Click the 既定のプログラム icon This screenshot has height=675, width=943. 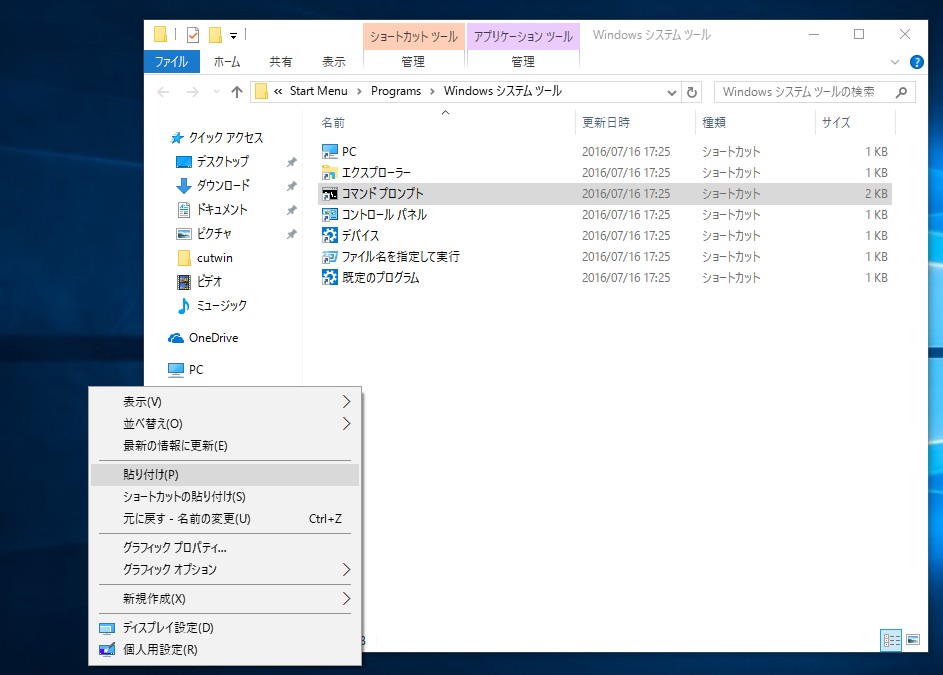[330, 278]
